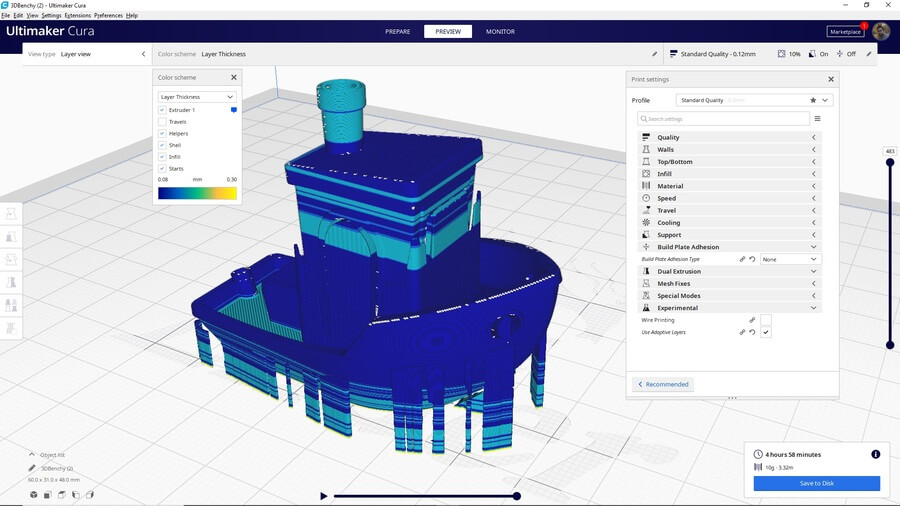Switch to the Prepare tab
Viewport: 900px width, 506px height.
(x=398, y=31)
